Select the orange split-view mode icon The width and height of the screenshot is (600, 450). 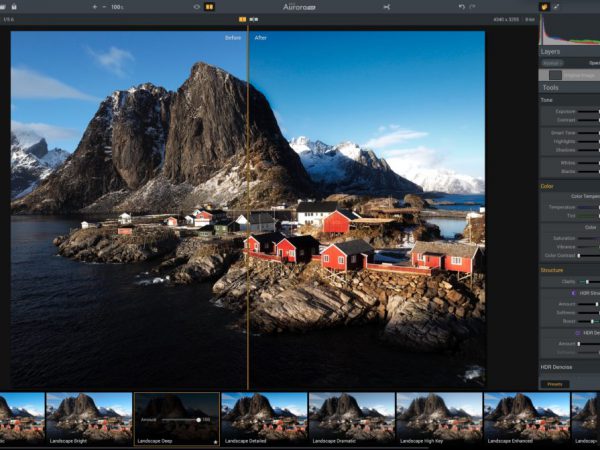242,19
